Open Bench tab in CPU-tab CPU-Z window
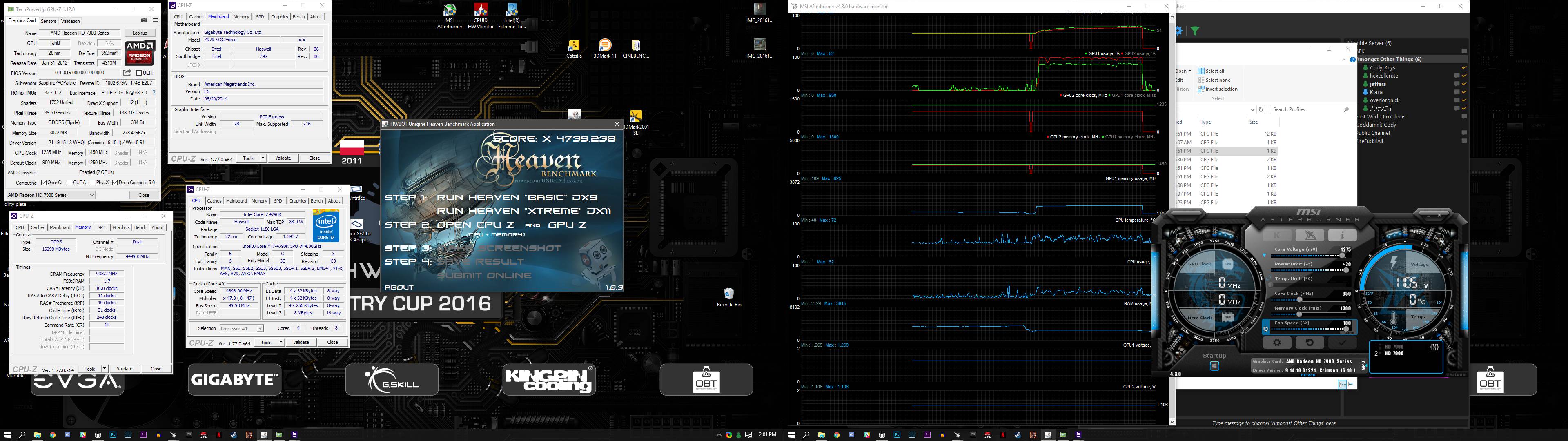1568x441 pixels. point(316,200)
